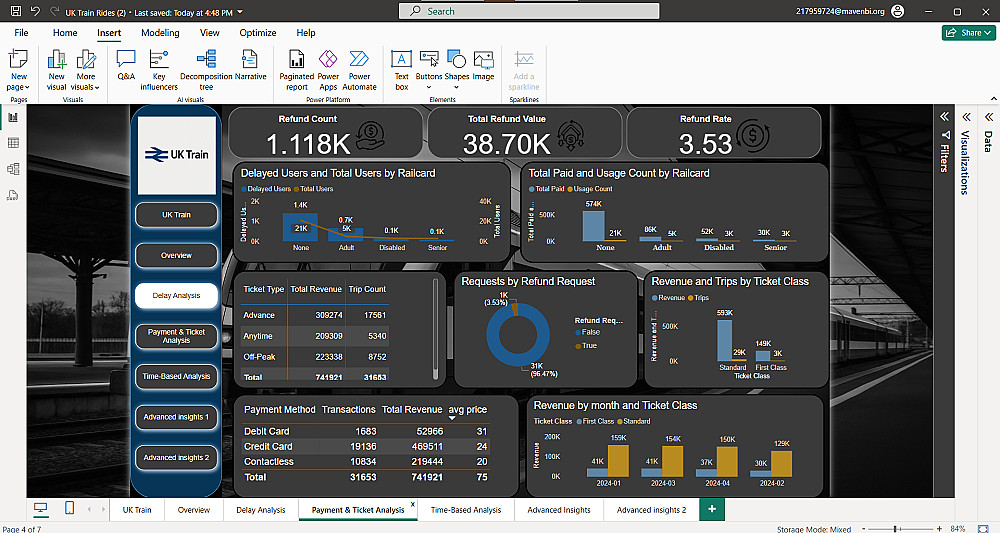The width and height of the screenshot is (1000, 533).
Task: Click the Share button
Action: (x=968, y=33)
